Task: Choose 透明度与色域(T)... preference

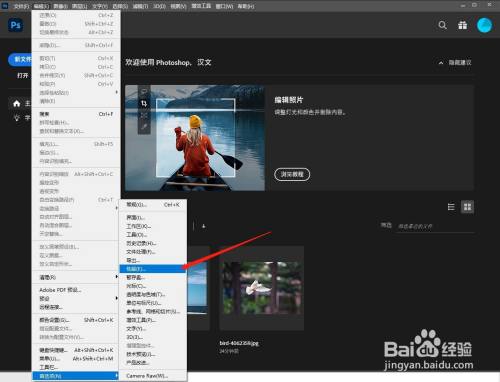Action: pos(153,294)
